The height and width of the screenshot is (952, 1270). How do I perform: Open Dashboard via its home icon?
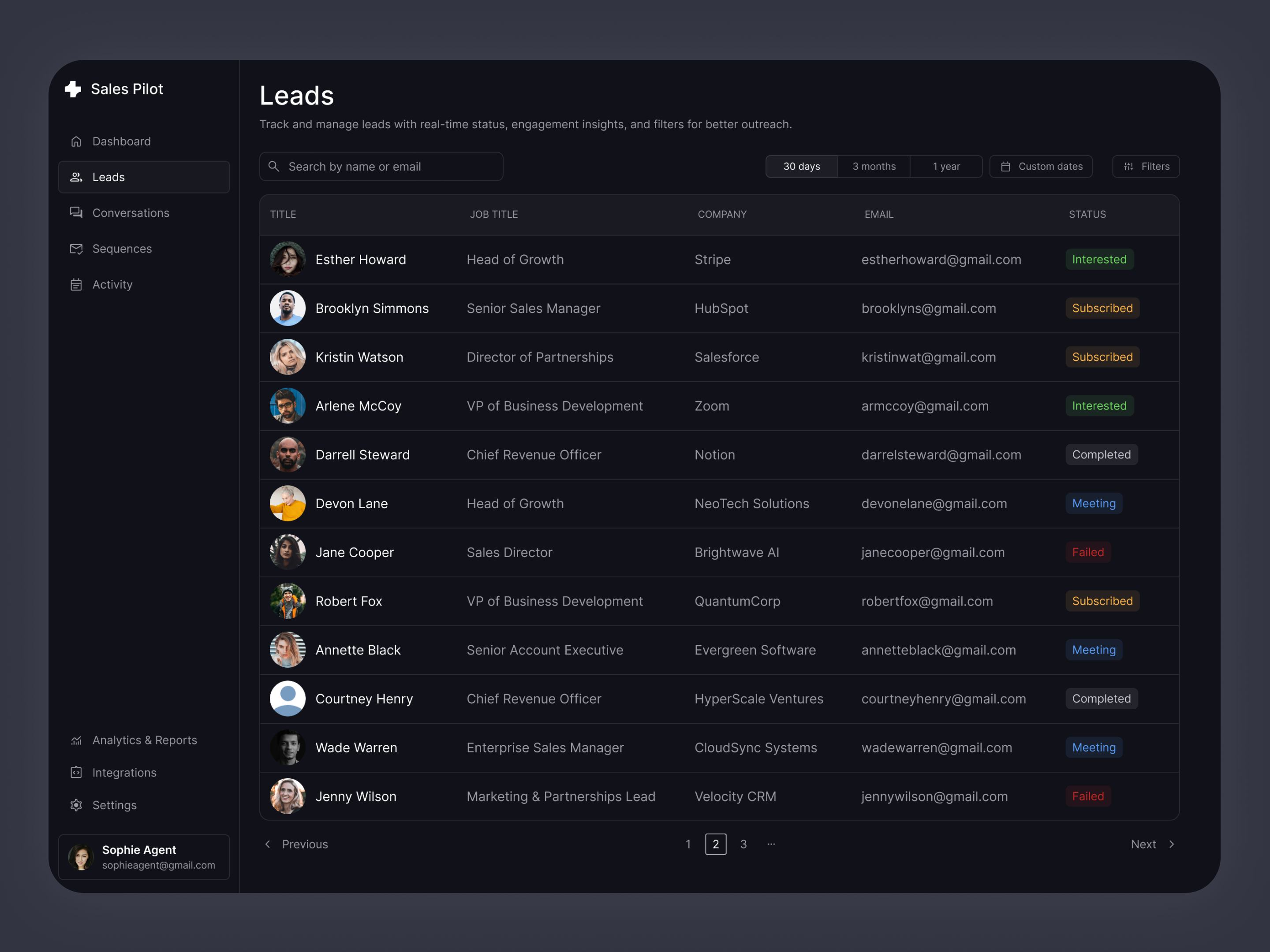tap(76, 141)
